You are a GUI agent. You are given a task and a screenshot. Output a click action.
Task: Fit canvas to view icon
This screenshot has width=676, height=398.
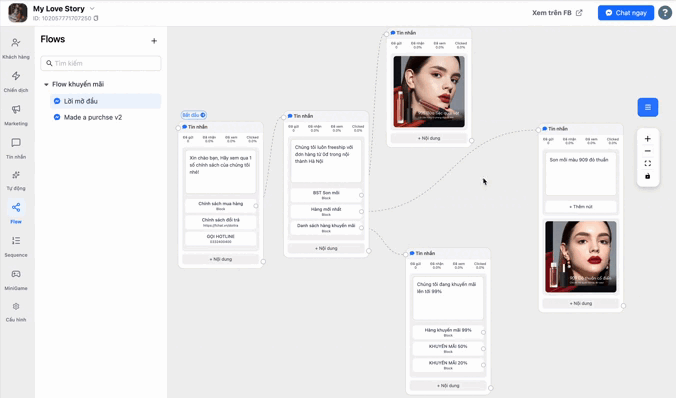coord(648,163)
